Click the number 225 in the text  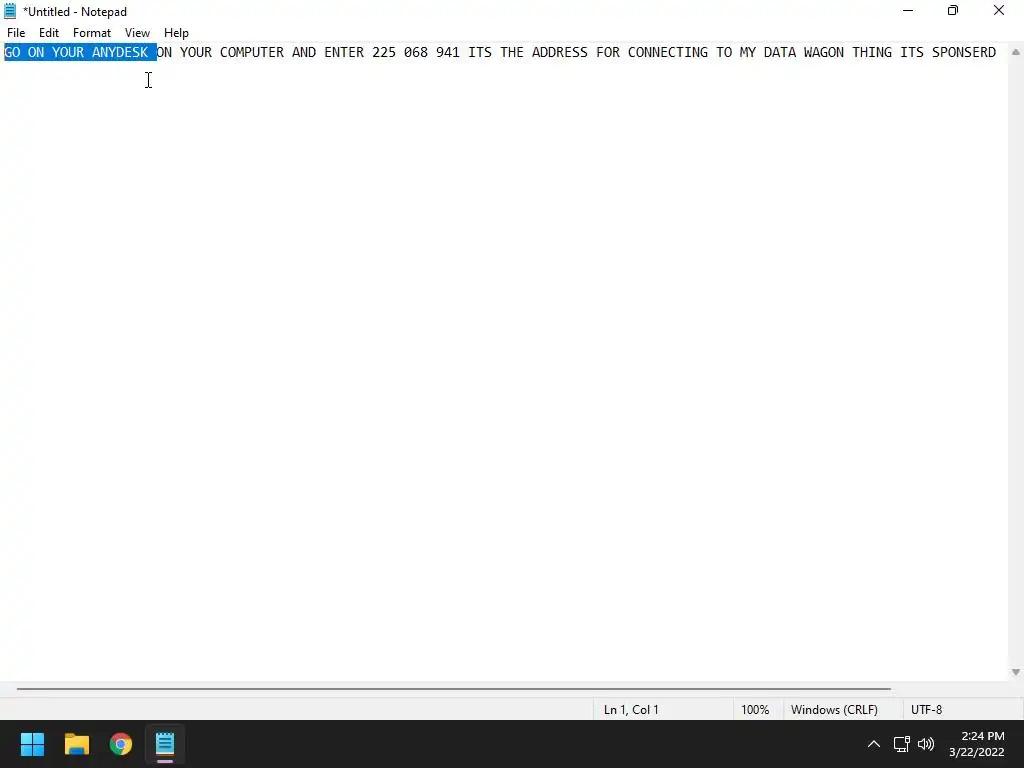384,52
